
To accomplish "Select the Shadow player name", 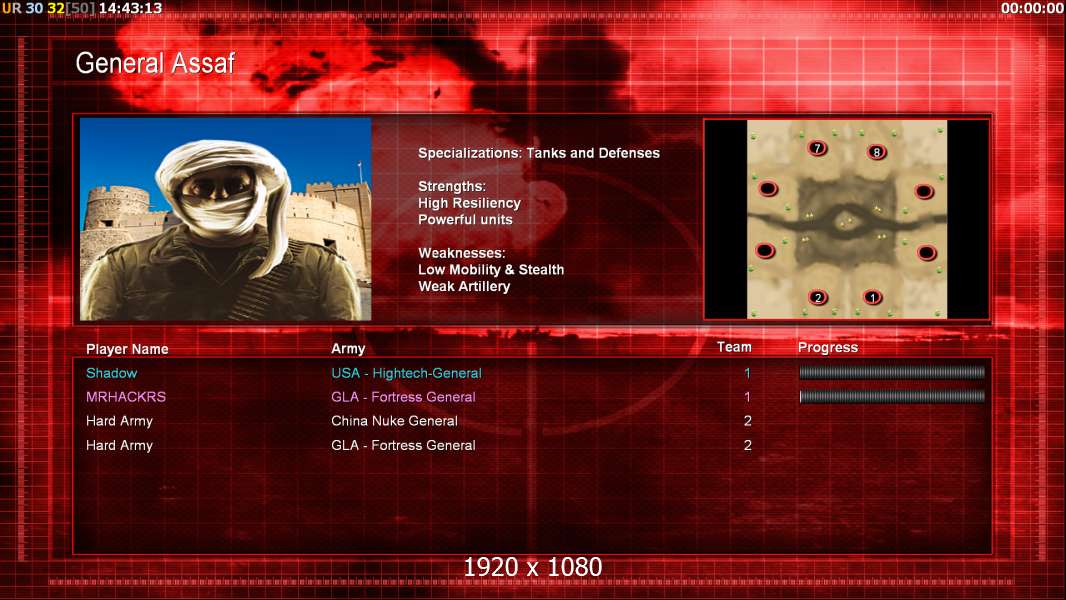I will tap(112, 373).
